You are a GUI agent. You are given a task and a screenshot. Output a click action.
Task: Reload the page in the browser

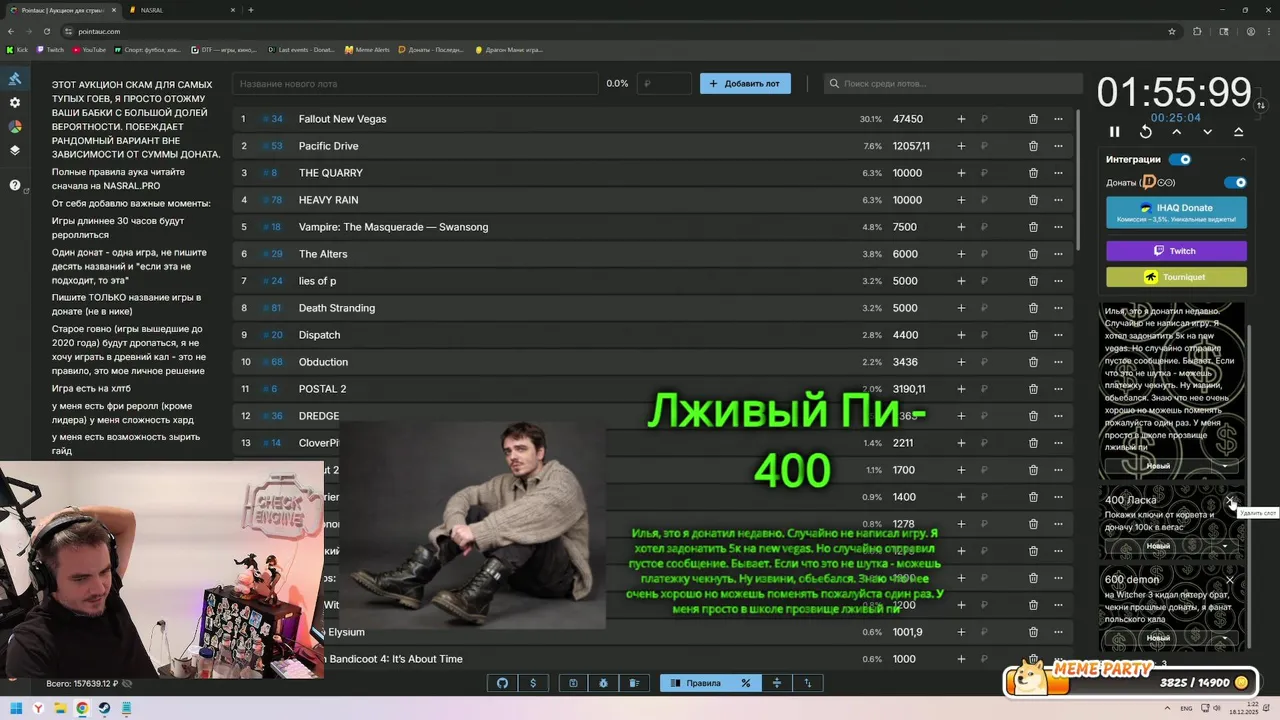click(45, 31)
